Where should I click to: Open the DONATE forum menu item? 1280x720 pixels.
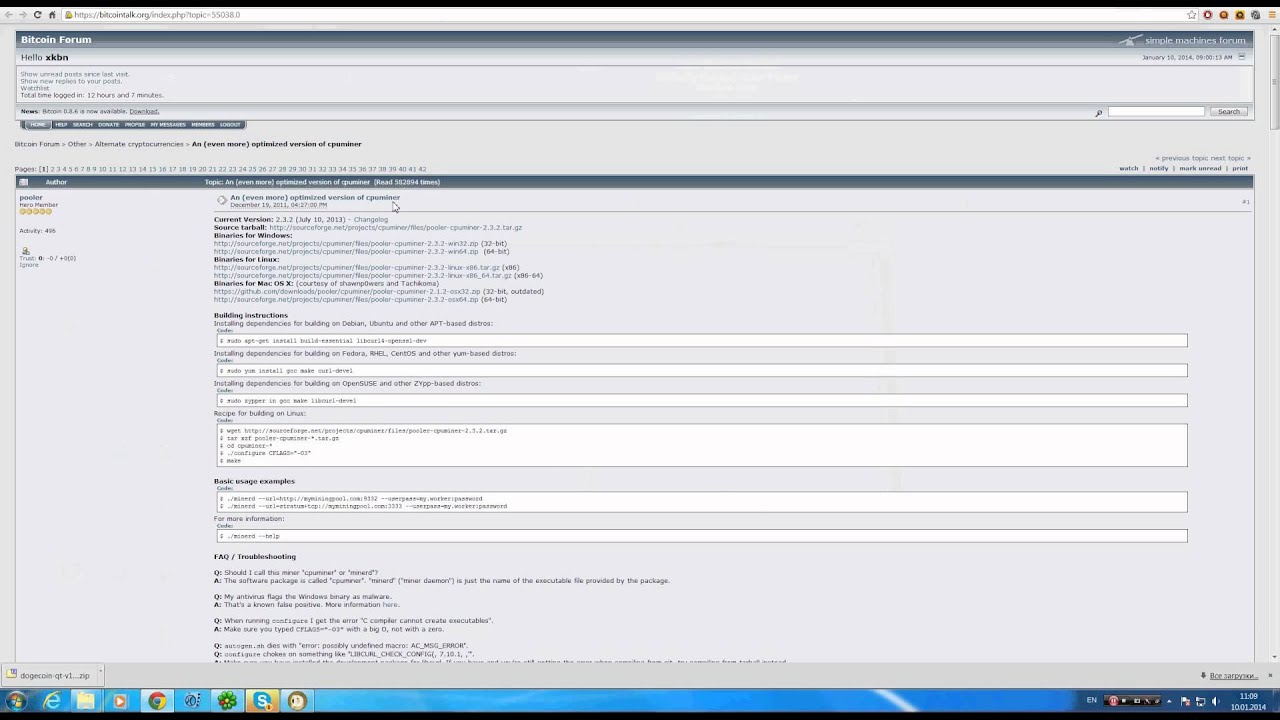[108, 125]
